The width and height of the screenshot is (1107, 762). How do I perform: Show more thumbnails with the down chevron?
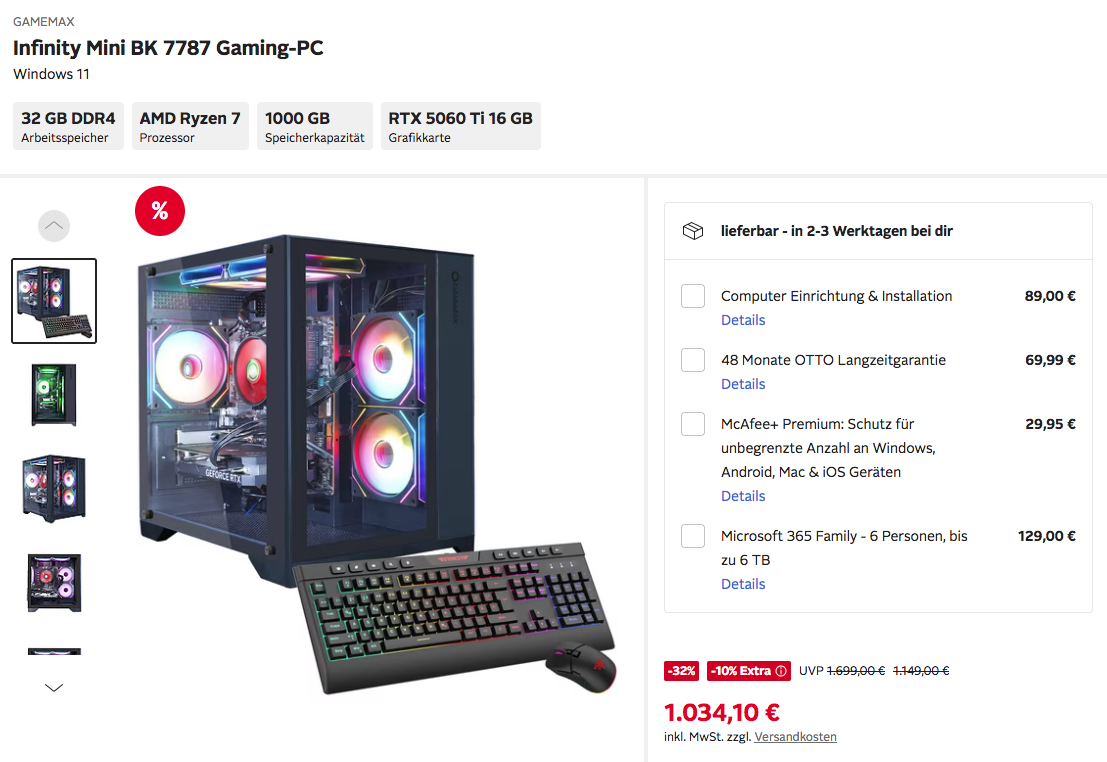54,687
